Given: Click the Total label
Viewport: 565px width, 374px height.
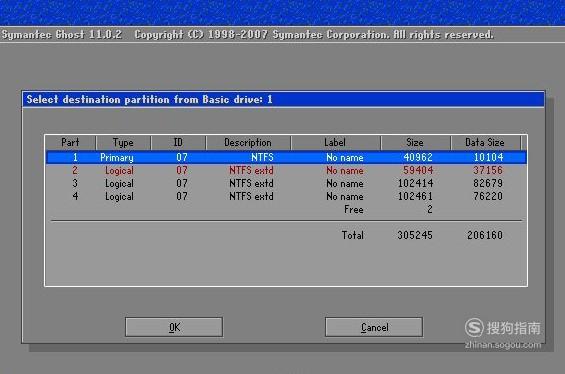Looking at the screenshot, I should [x=352, y=235].
